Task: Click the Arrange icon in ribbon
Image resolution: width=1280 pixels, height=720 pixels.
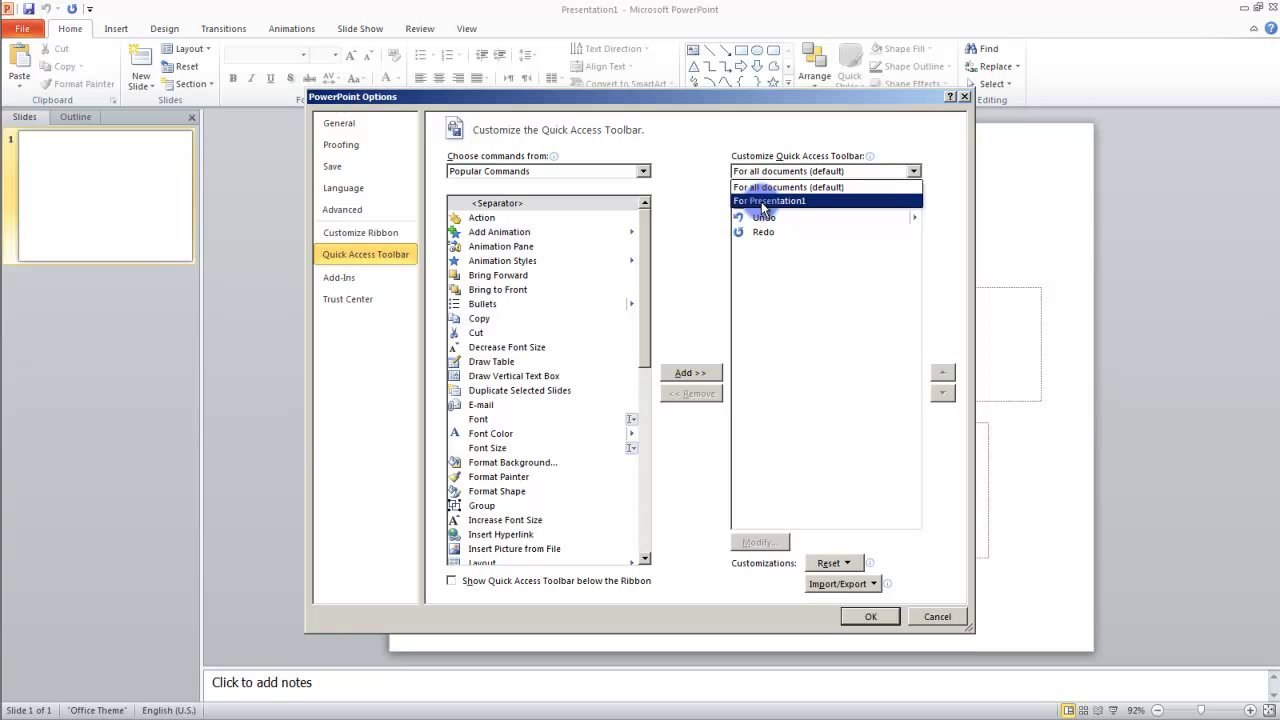Action: tap(814, 57)
